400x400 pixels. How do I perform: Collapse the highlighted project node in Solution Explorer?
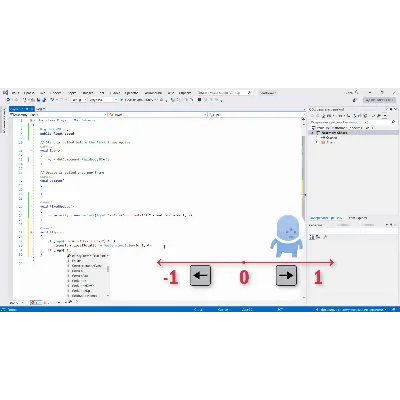point(313,133)
